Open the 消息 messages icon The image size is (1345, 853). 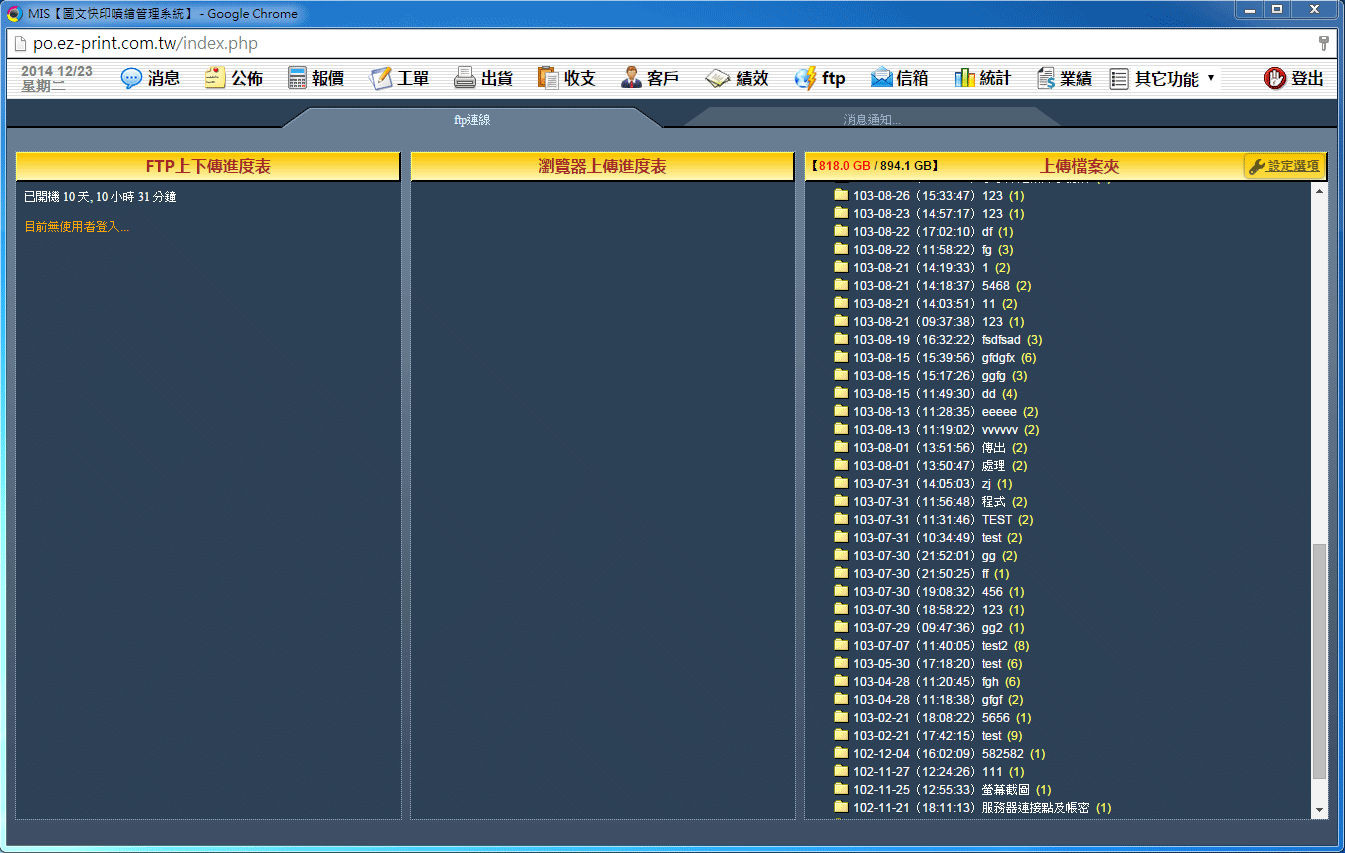coord(131,79)
